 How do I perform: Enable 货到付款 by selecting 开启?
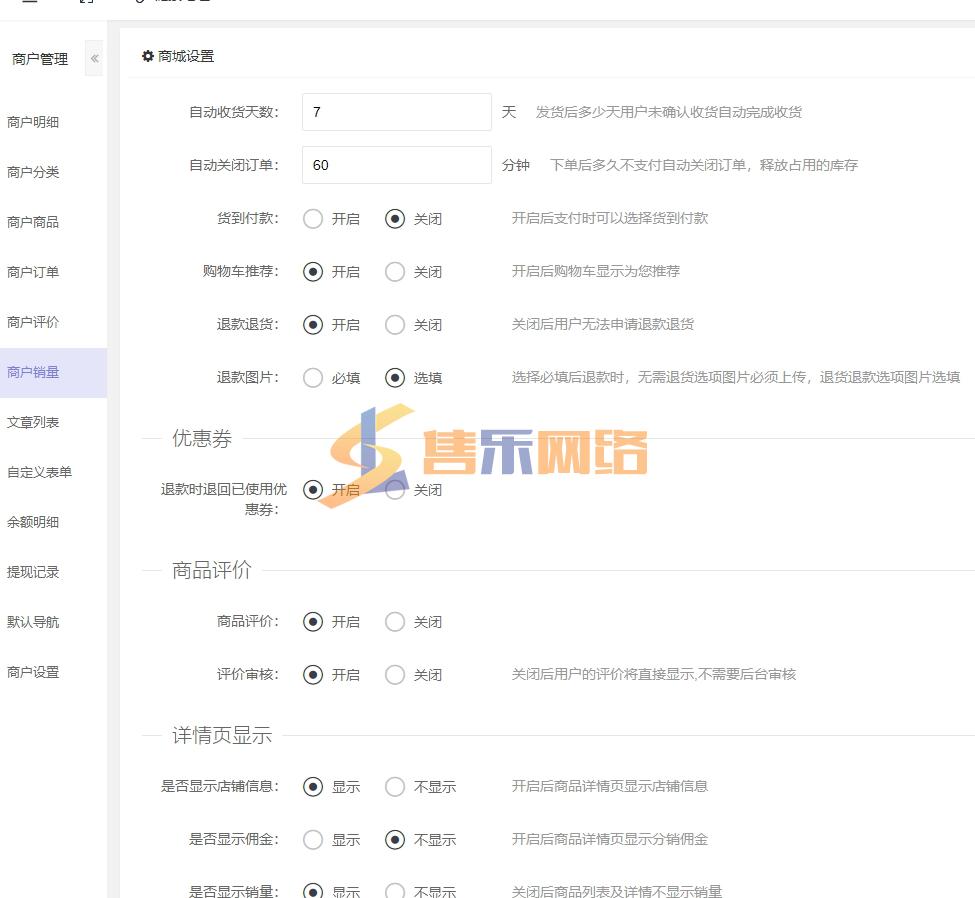coord(313,219)
